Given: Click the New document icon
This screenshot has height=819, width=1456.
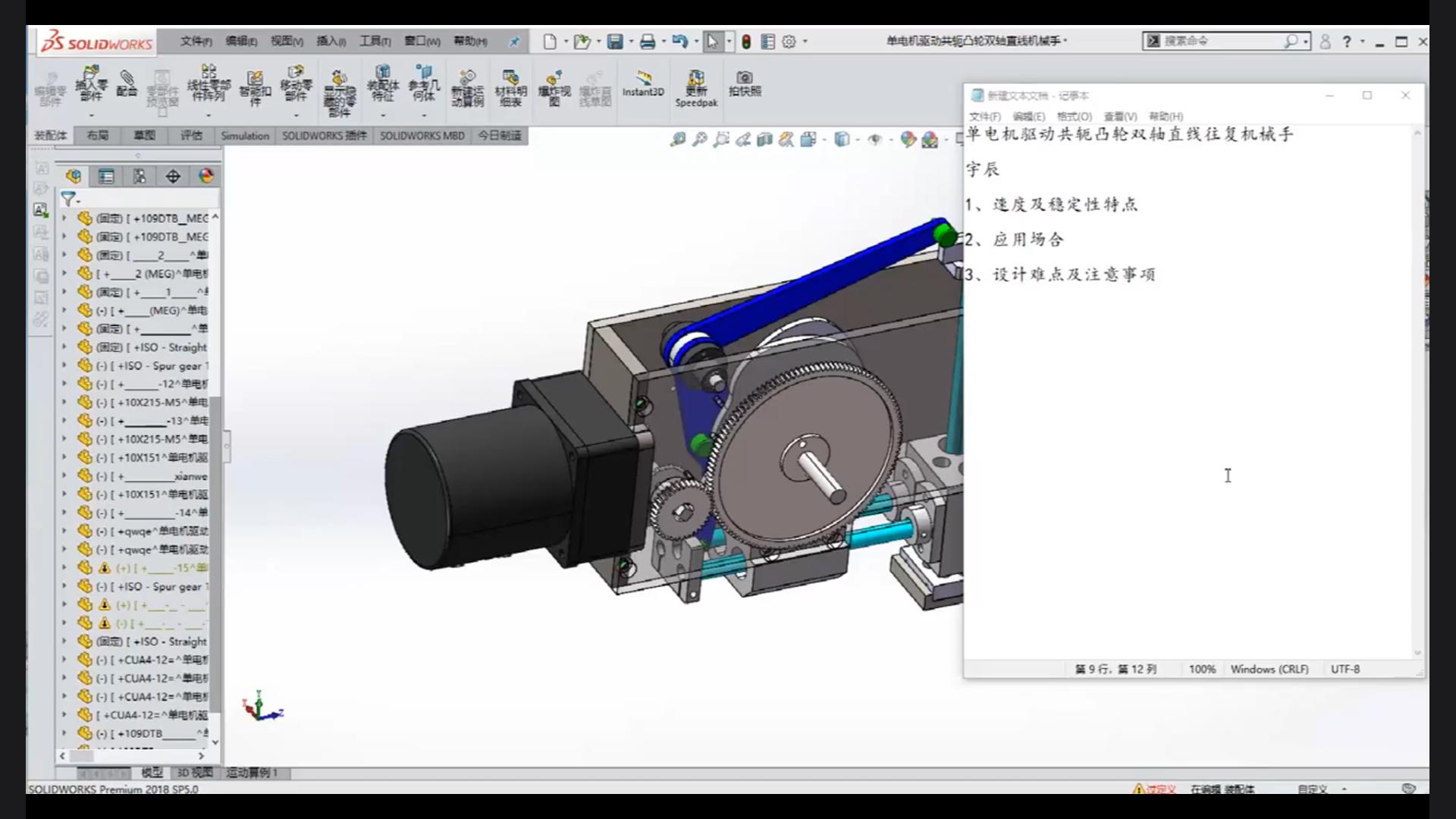Looking at the screenshot, I should (x=550, y=42).
